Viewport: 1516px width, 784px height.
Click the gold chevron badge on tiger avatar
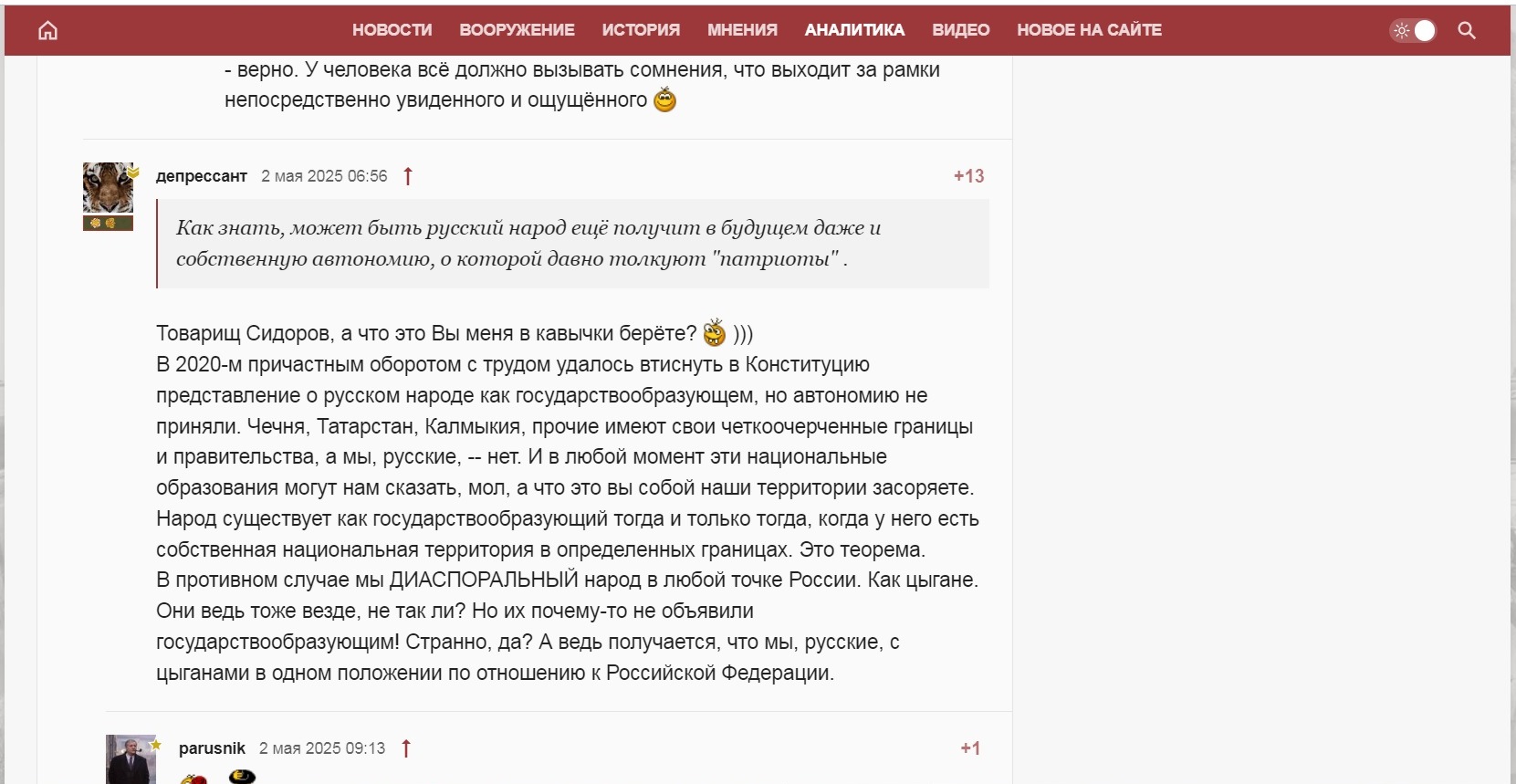pos(133,172)
